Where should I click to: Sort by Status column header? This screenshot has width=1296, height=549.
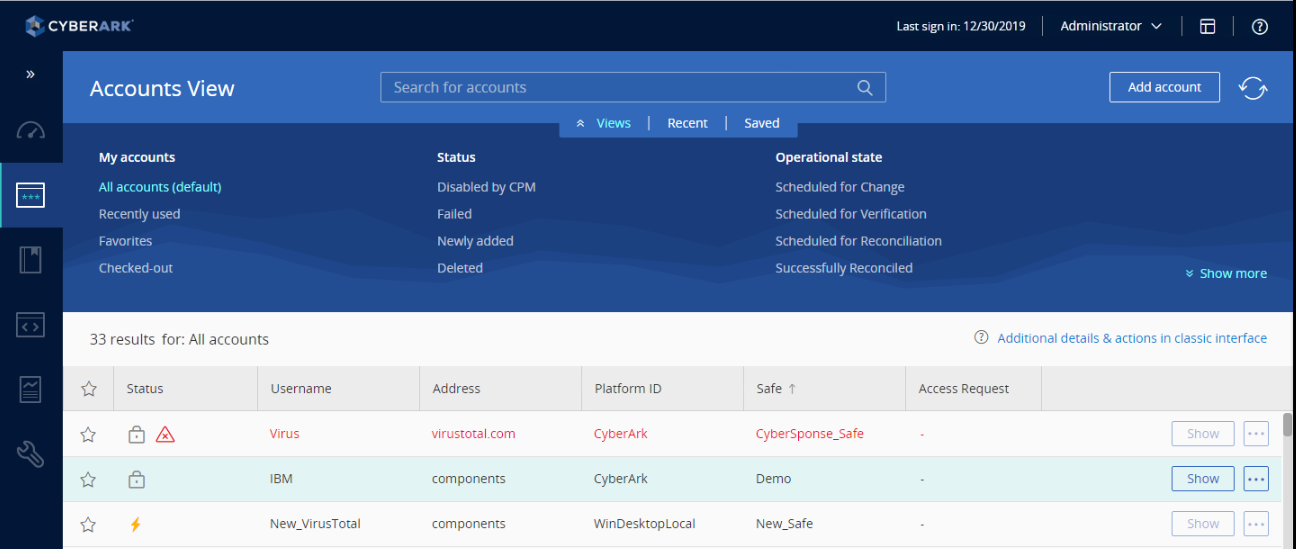point(185,388)
